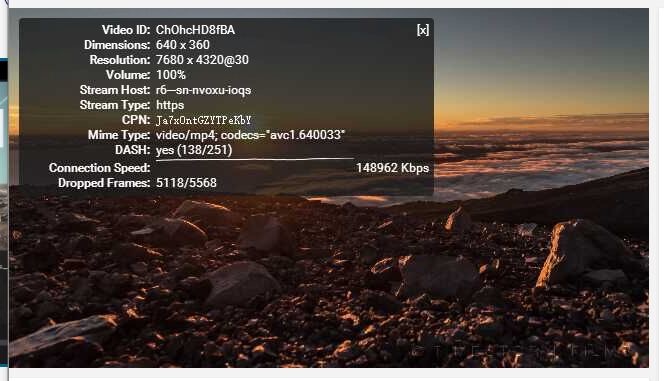The height and width of the screenshot is (381, 664).
Task: Select the Stream Host value r6—sn-nvoxu-ioqs
Action: (x=203, y=90)
